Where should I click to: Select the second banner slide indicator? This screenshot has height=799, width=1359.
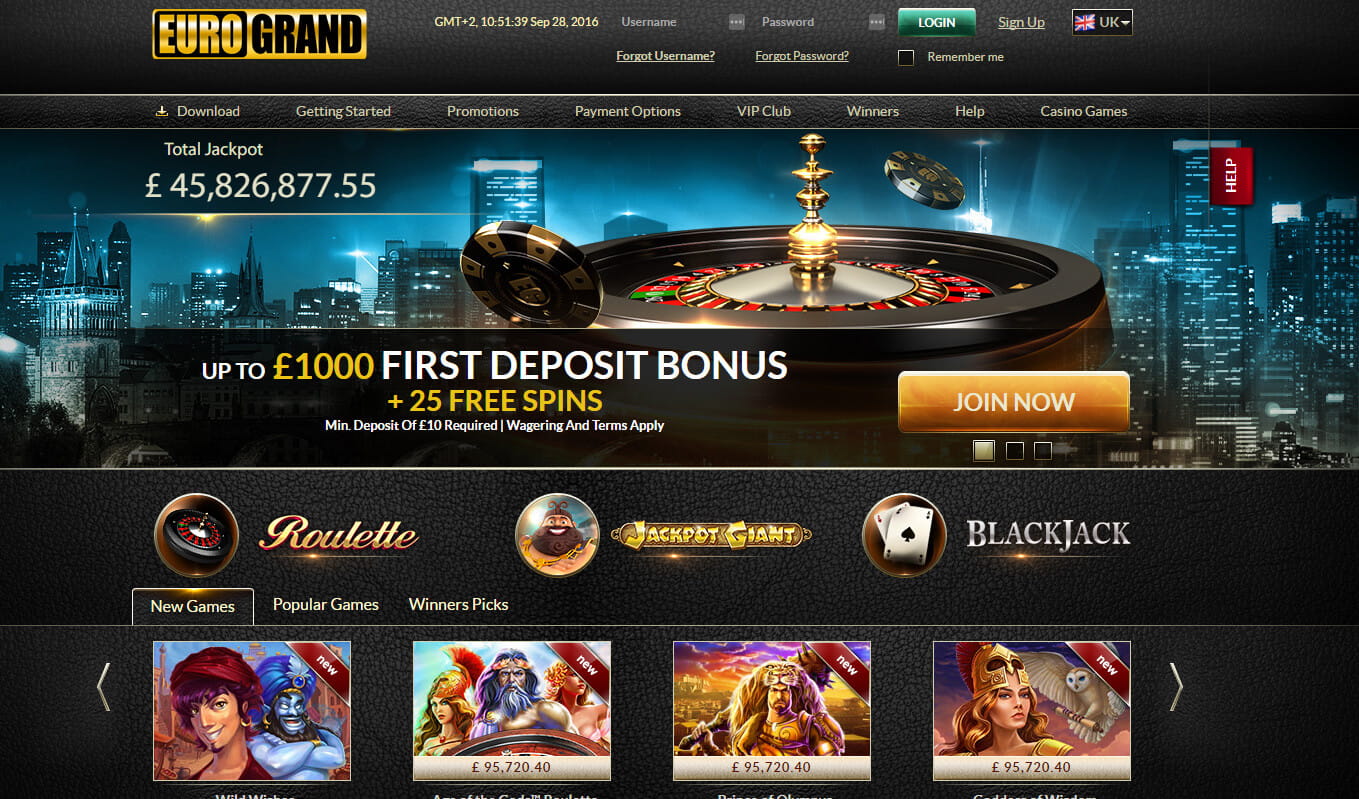pyautogui.click(x=1014, y=450)
